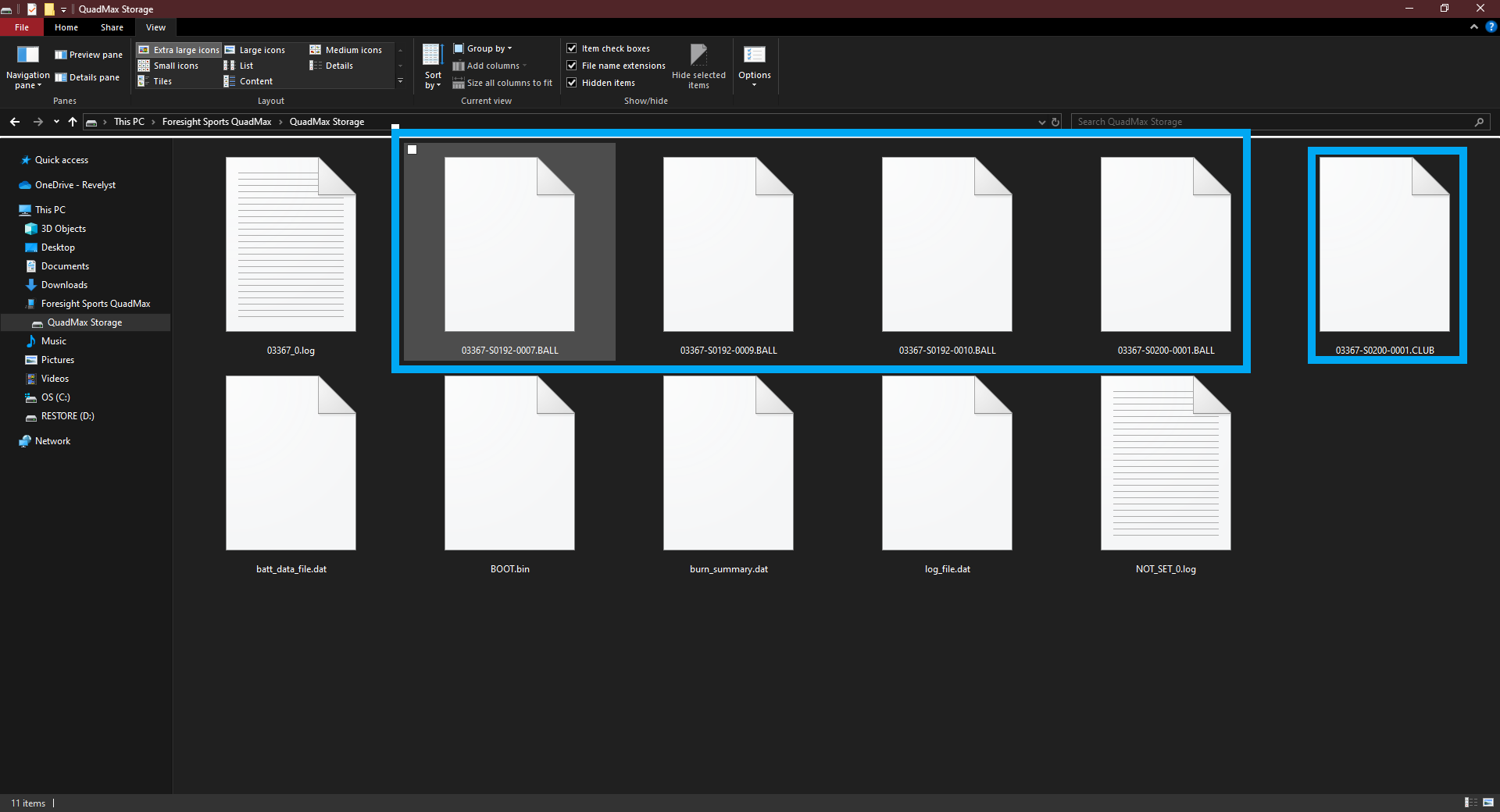The image size is (1500, 812).
Task: Toggle the Details pane
Action: (x=87, y=77)
